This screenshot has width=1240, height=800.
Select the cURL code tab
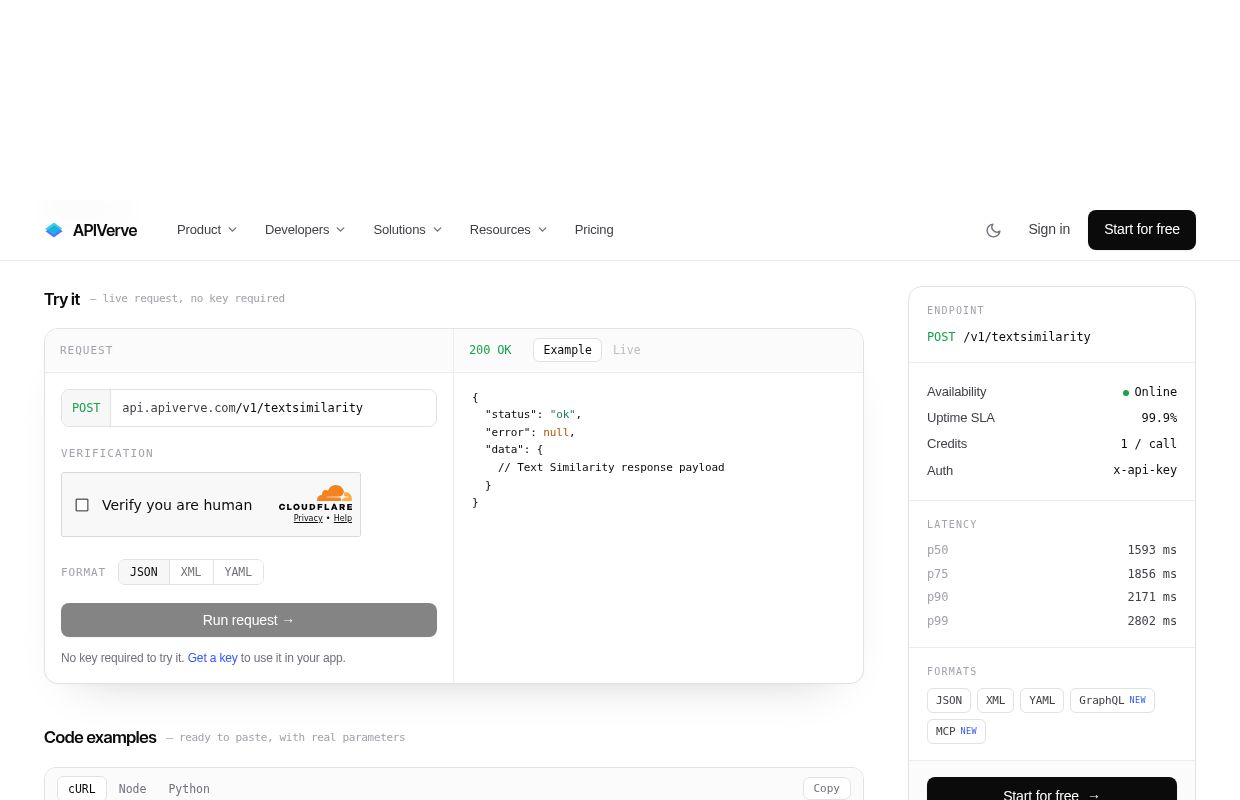[82, 789]
